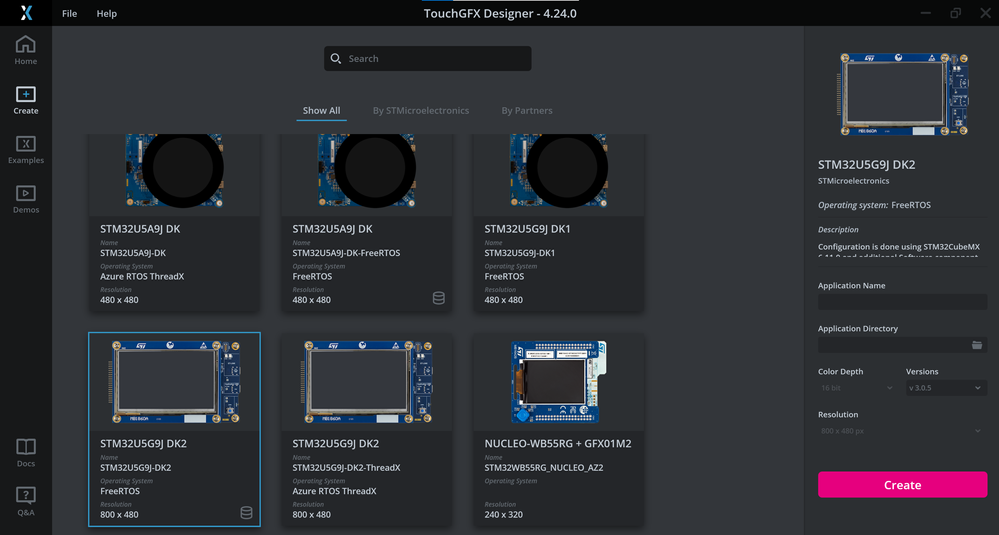Click Operating system FreeRTOS text in details
Screen dimensions: 999x535
(x=874, y=205)
